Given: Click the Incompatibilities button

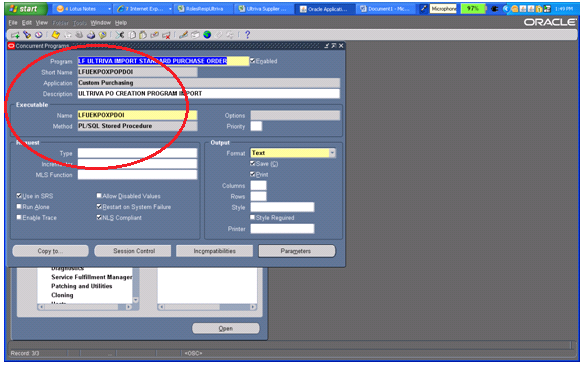Looking at the screenshot, I should pyautogui.click(x=215, y=251).
